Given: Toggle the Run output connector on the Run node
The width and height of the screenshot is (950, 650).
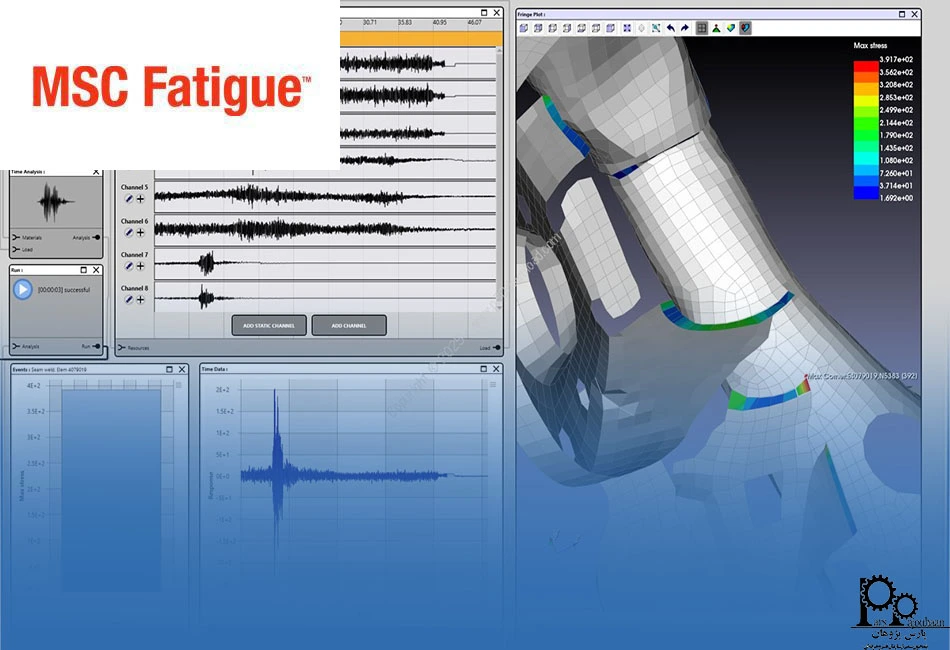Looking at the screenshot, I should pos(97,345).
